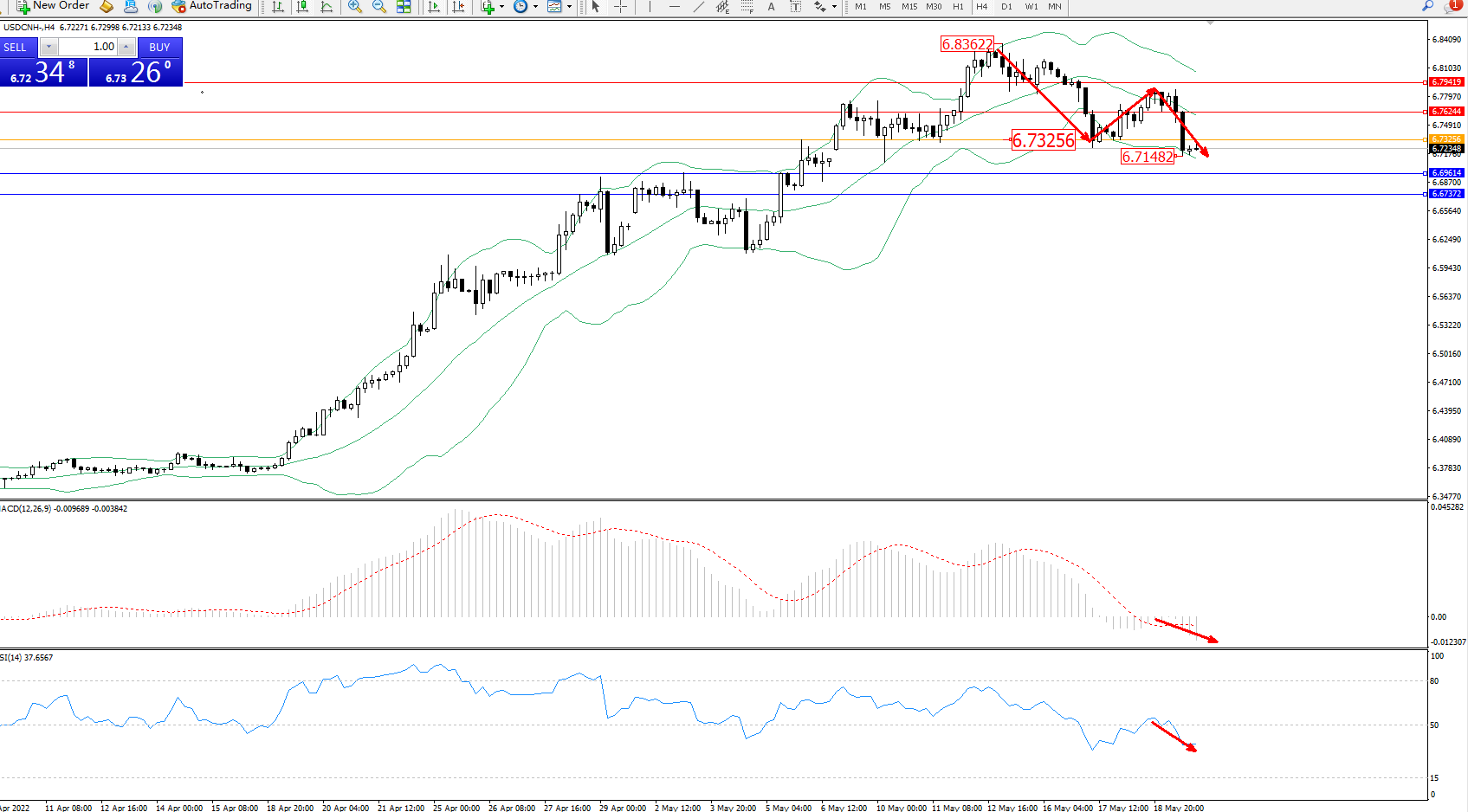Increase lot volume with up arrow
Screen dimensions: 1468x812
(x=126, y=47)
